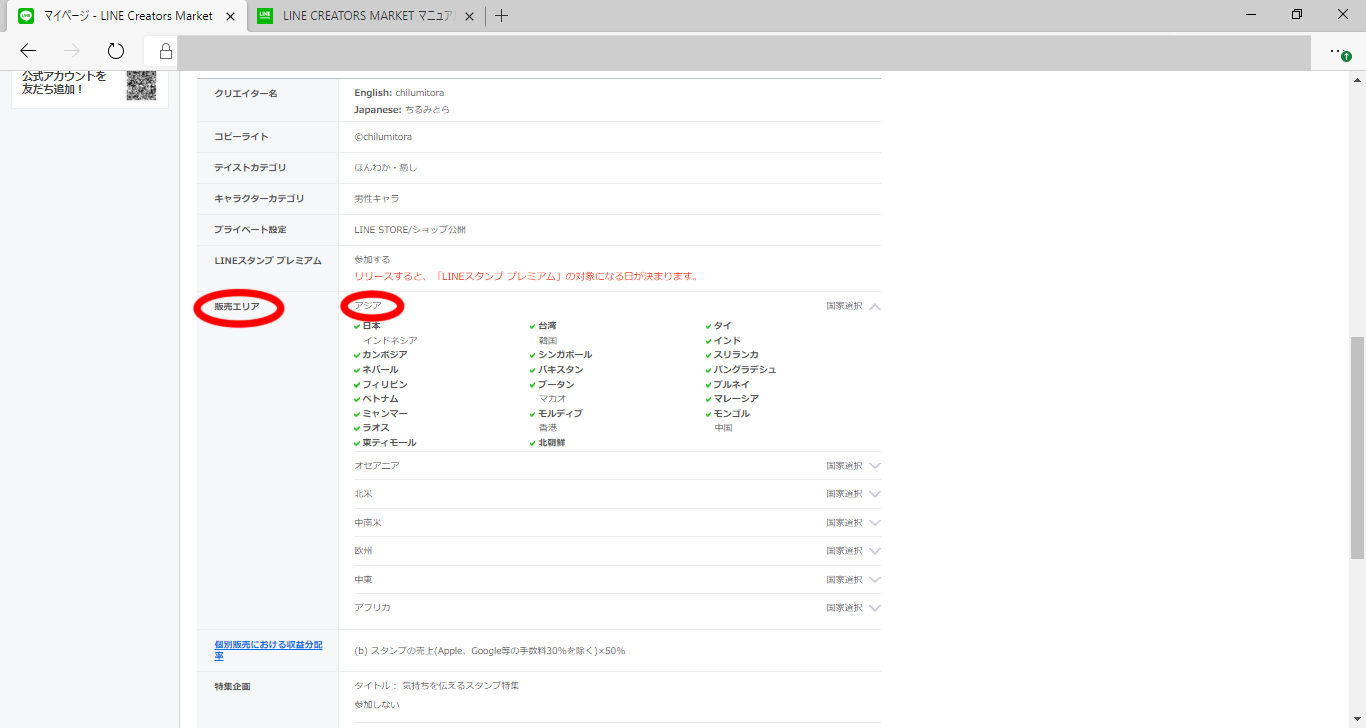Screen dimensions: 1366x728
Task: Click the 北朝鮮 country entry
Action: tap(547, 443)
